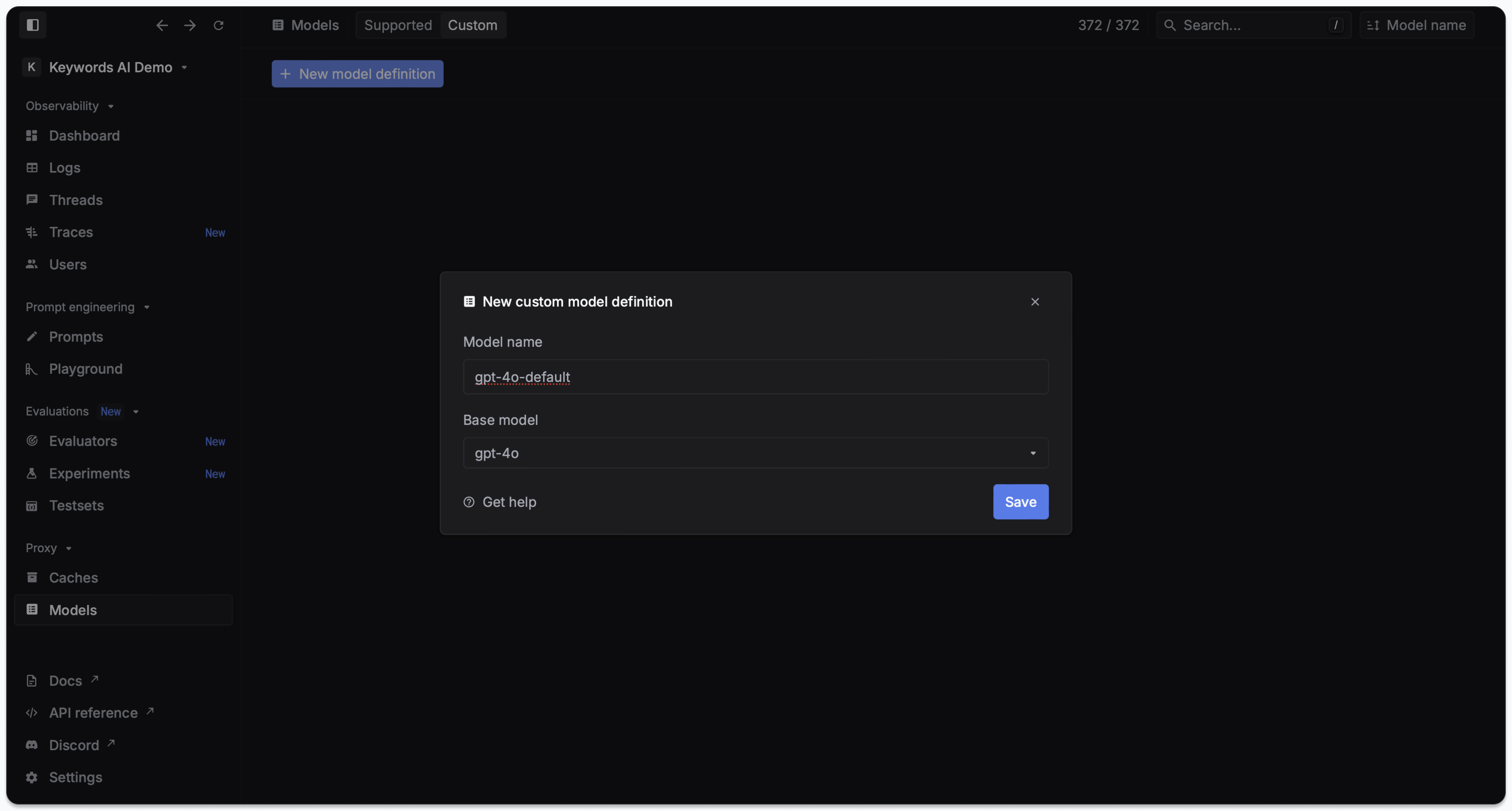Collapse the Proxy section

[48, 548]
